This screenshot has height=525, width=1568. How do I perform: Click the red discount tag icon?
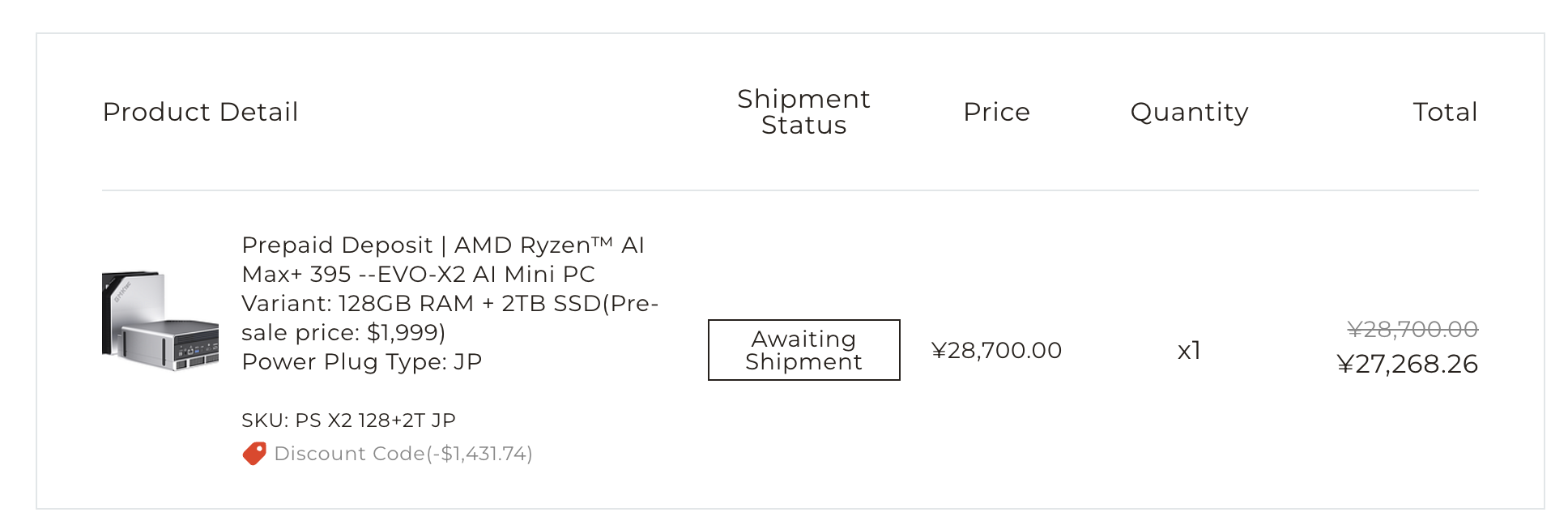coord(254,454)
